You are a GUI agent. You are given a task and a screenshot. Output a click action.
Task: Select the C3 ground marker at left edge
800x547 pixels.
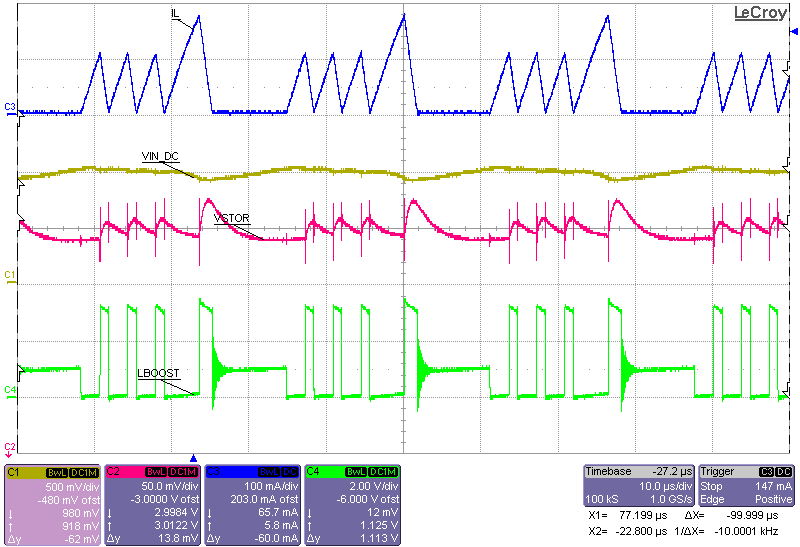tap(10, 109)
